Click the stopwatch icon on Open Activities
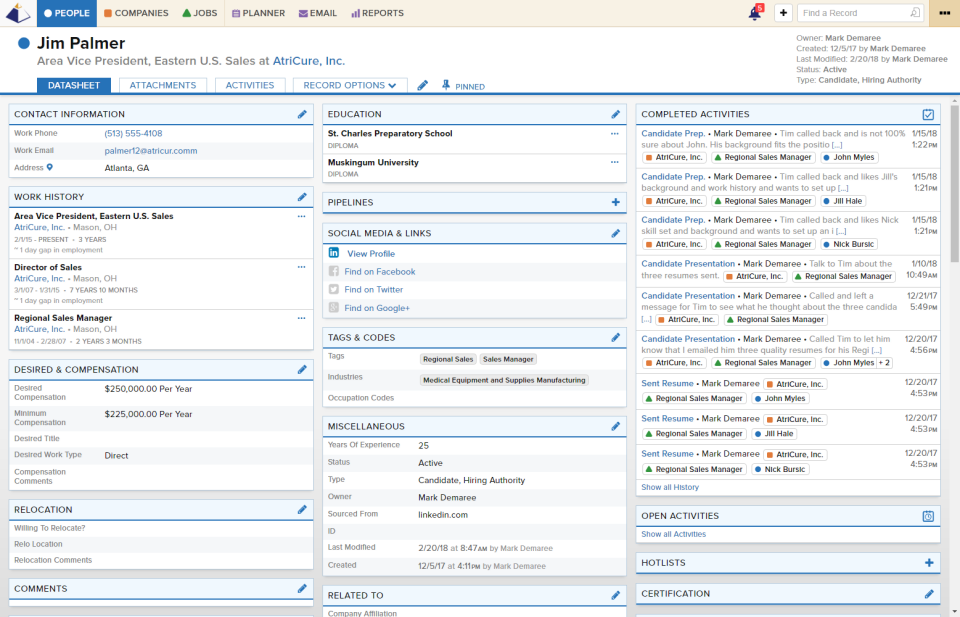The height and width of the screenshot is (617, 960). [929, 515]
